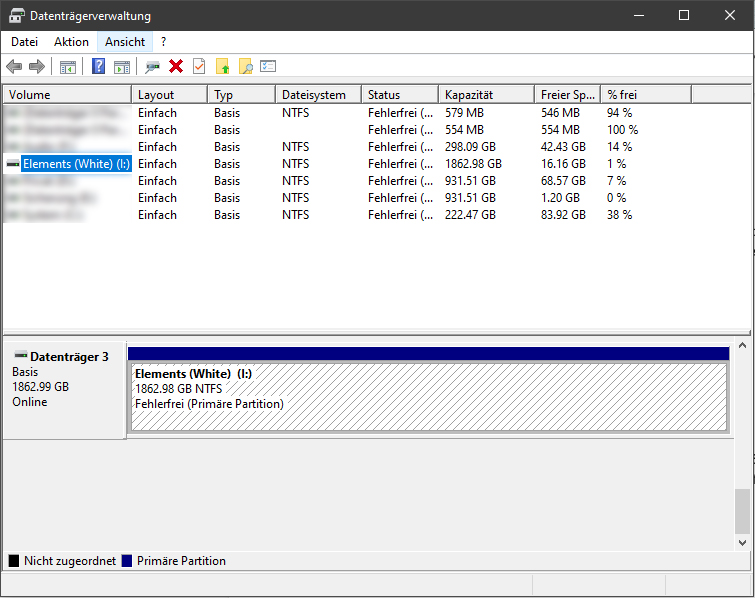Image resolution: width=755 pixels, height=598 pixels.
Task: Click the 14 % free cell
Action: pos(619,147)
